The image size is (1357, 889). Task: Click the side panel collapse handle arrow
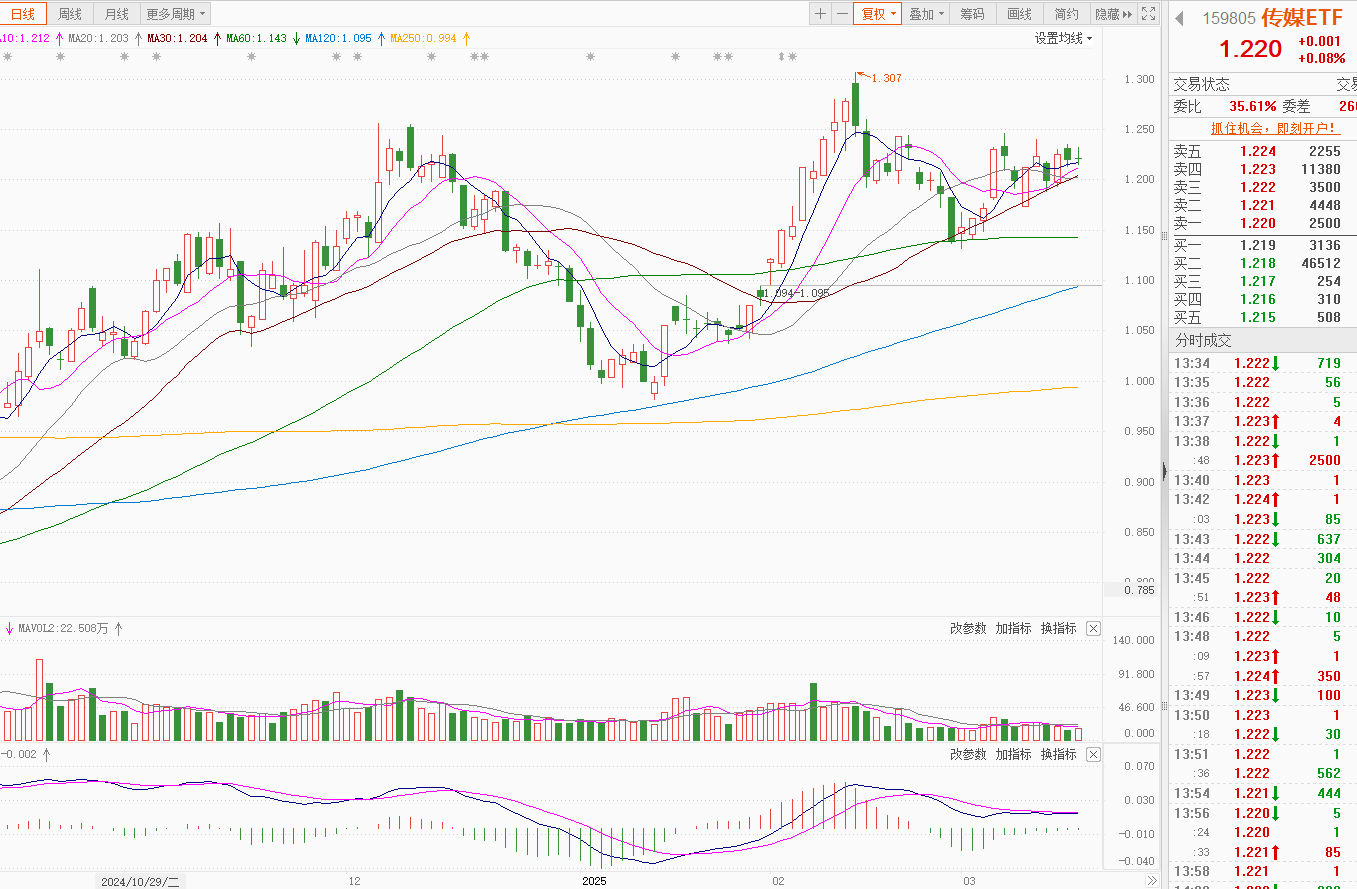(x=1163, y=470)
